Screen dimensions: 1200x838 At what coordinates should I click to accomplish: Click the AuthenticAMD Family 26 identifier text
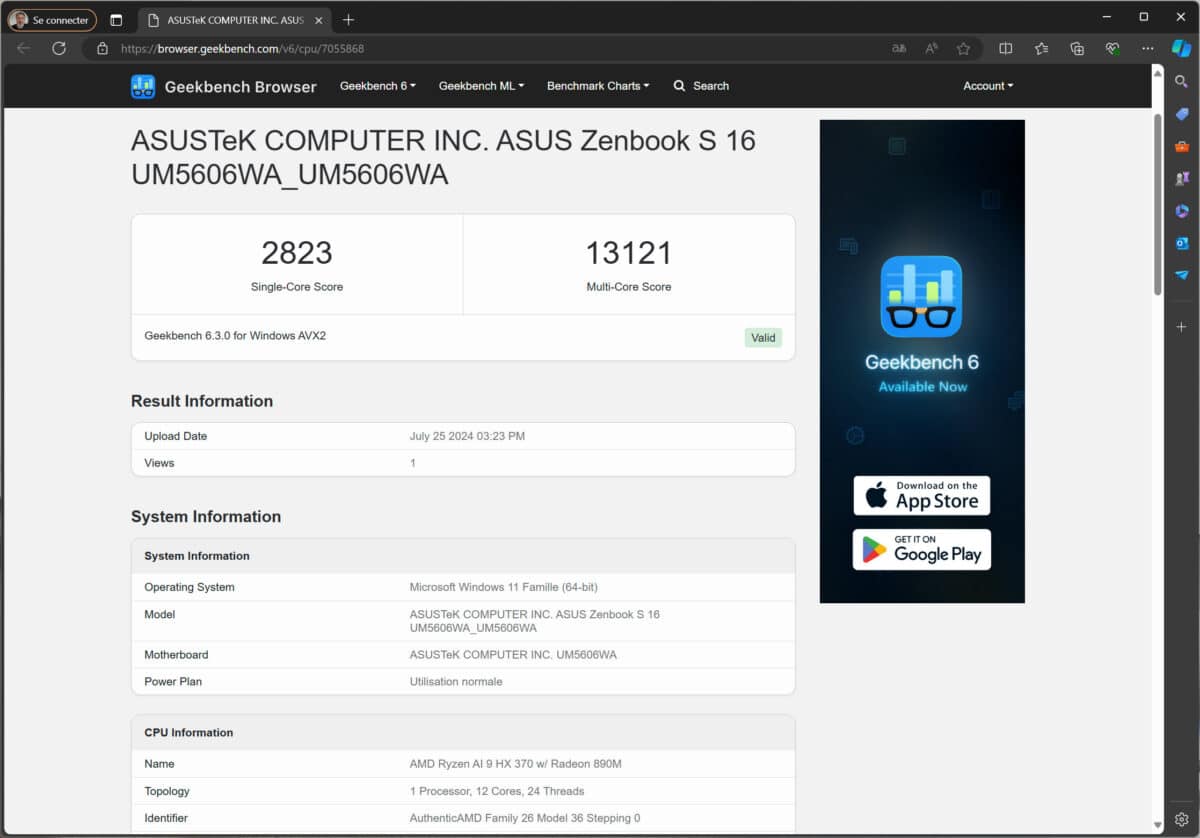(x=525, y=818)
